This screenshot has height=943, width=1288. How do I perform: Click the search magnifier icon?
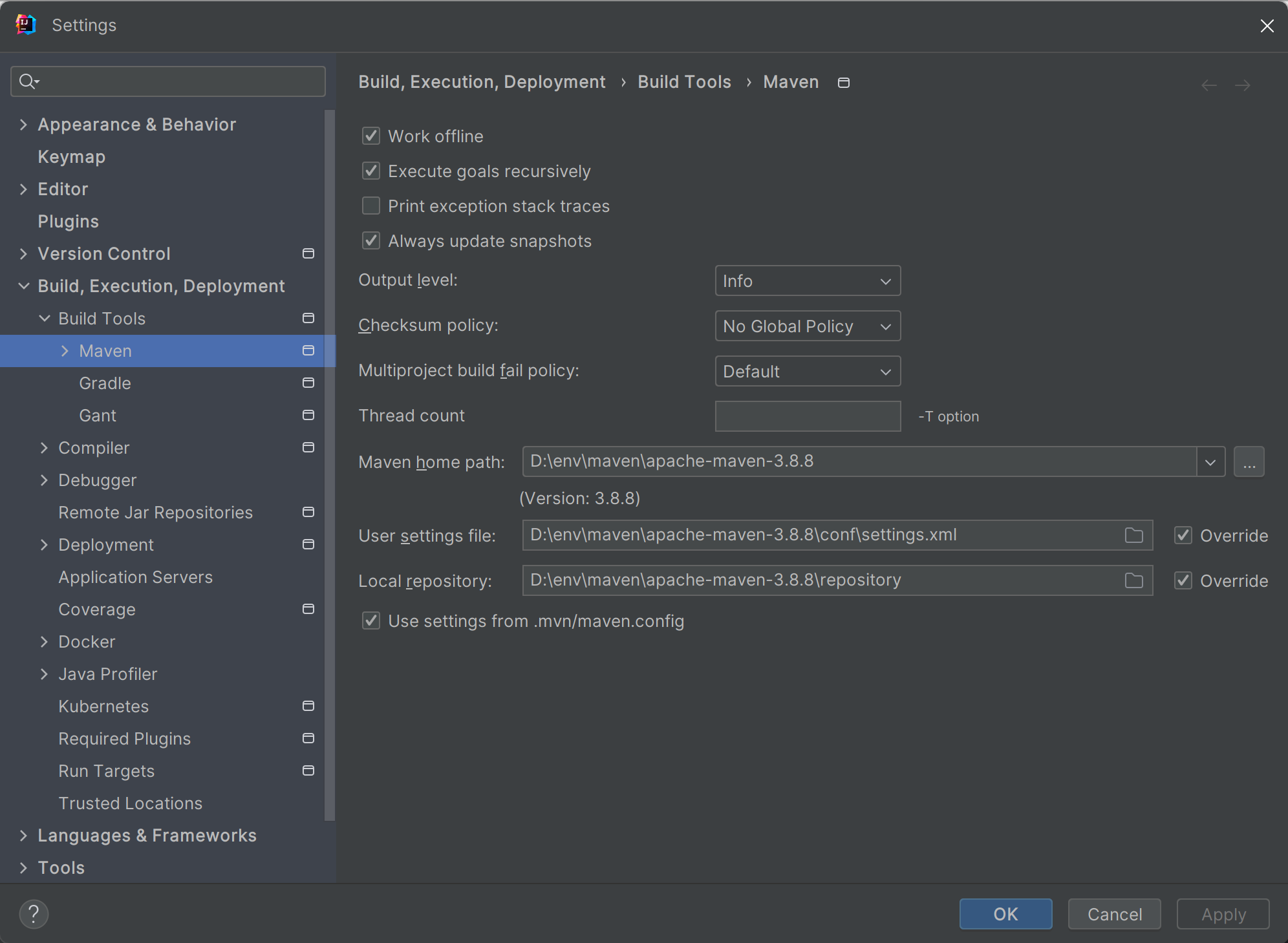pyautogui.click(x=28, y=81)
